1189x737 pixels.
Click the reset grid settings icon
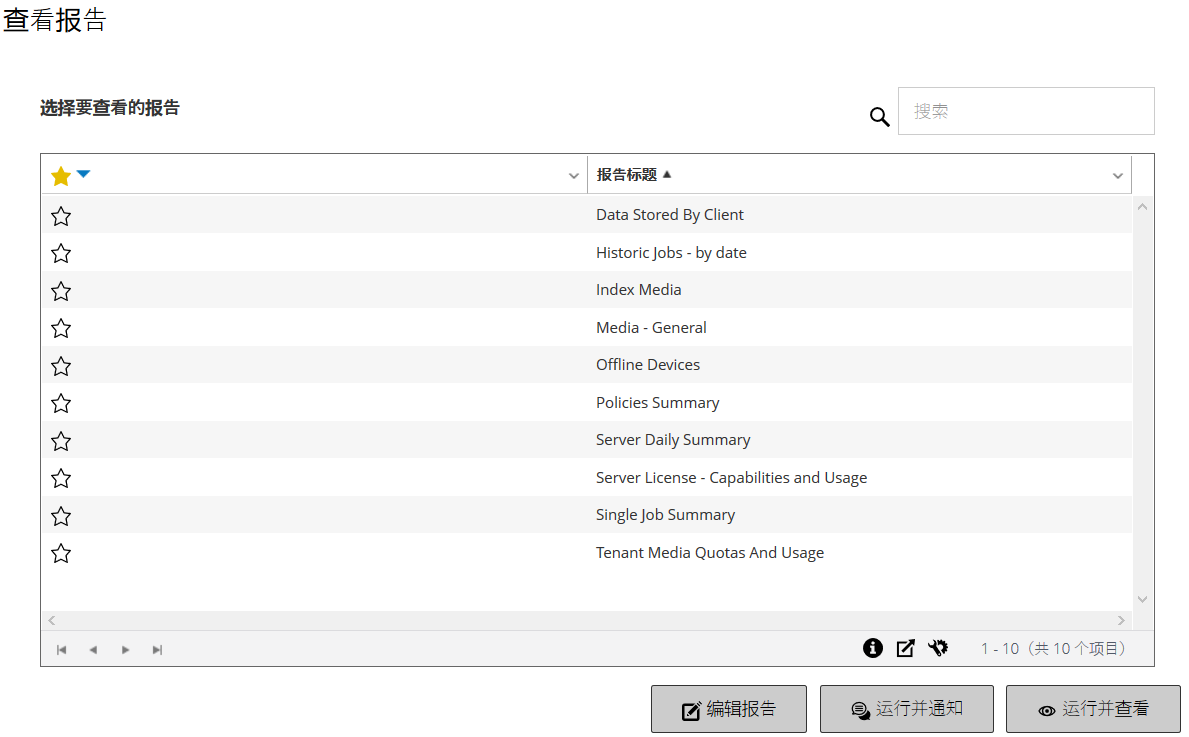[x=938, y=648]
